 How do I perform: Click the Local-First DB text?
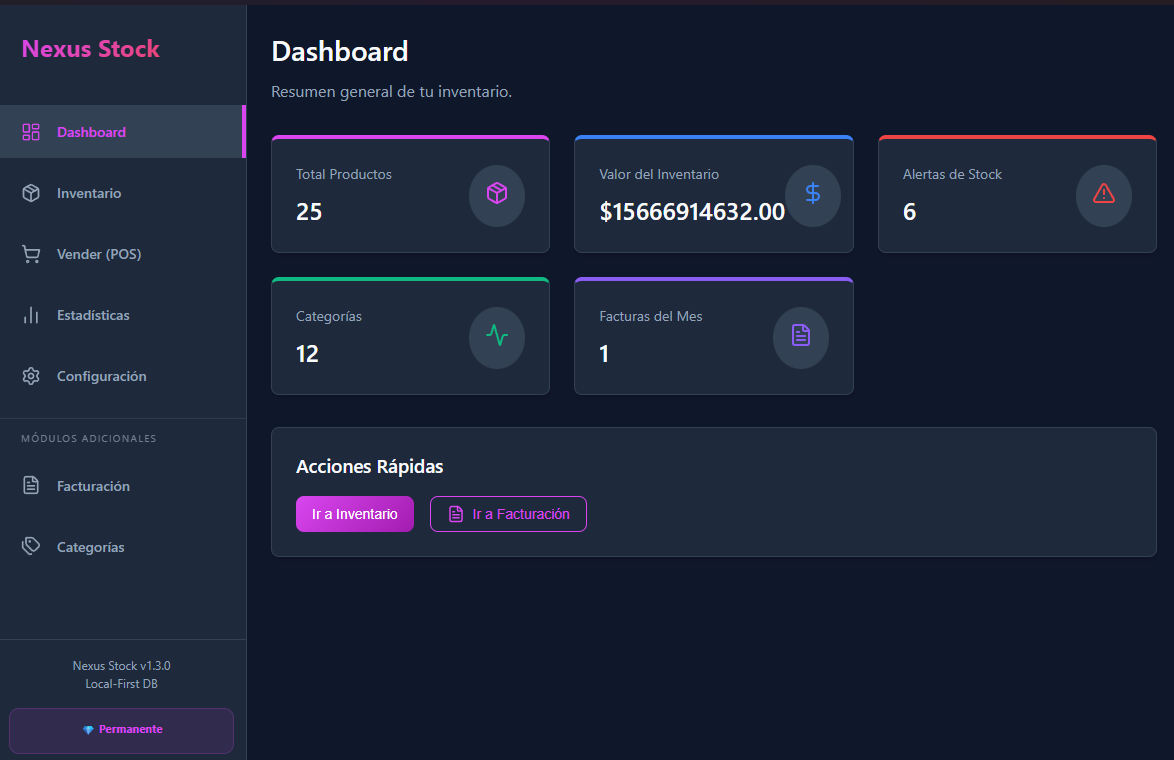[x=121, y=684]
